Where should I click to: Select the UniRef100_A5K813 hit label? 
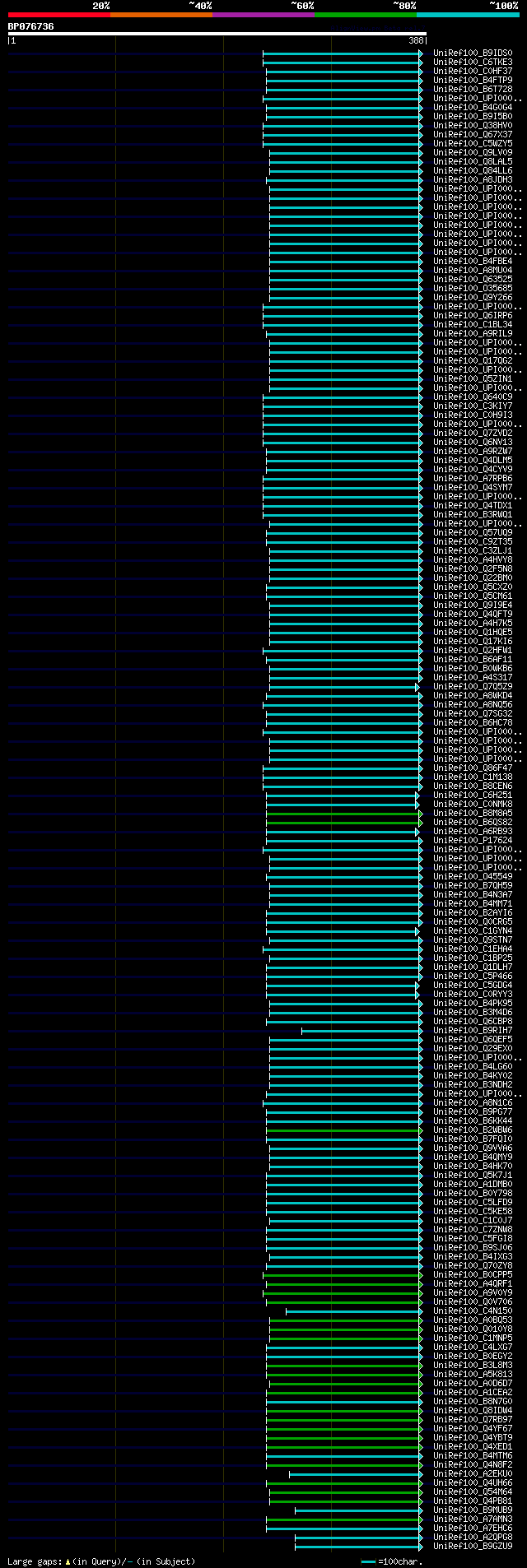473,1374
